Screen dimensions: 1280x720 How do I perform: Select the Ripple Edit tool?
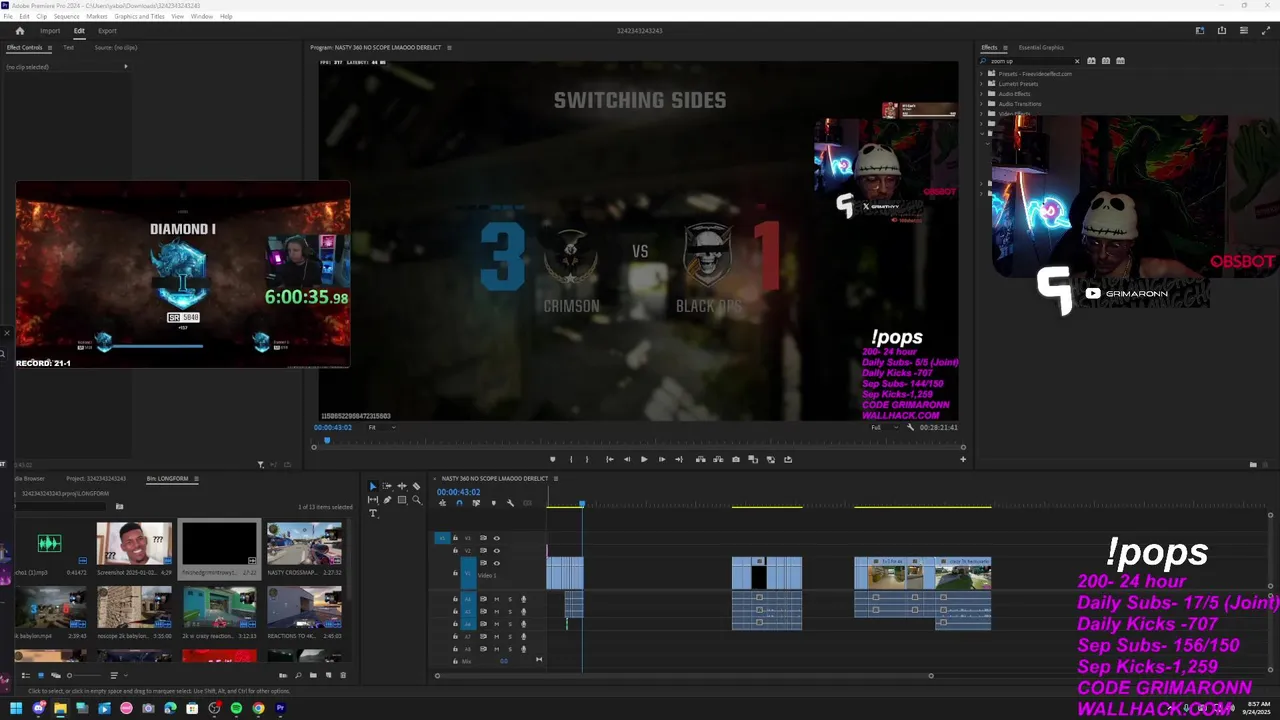(x=402, y=486)
